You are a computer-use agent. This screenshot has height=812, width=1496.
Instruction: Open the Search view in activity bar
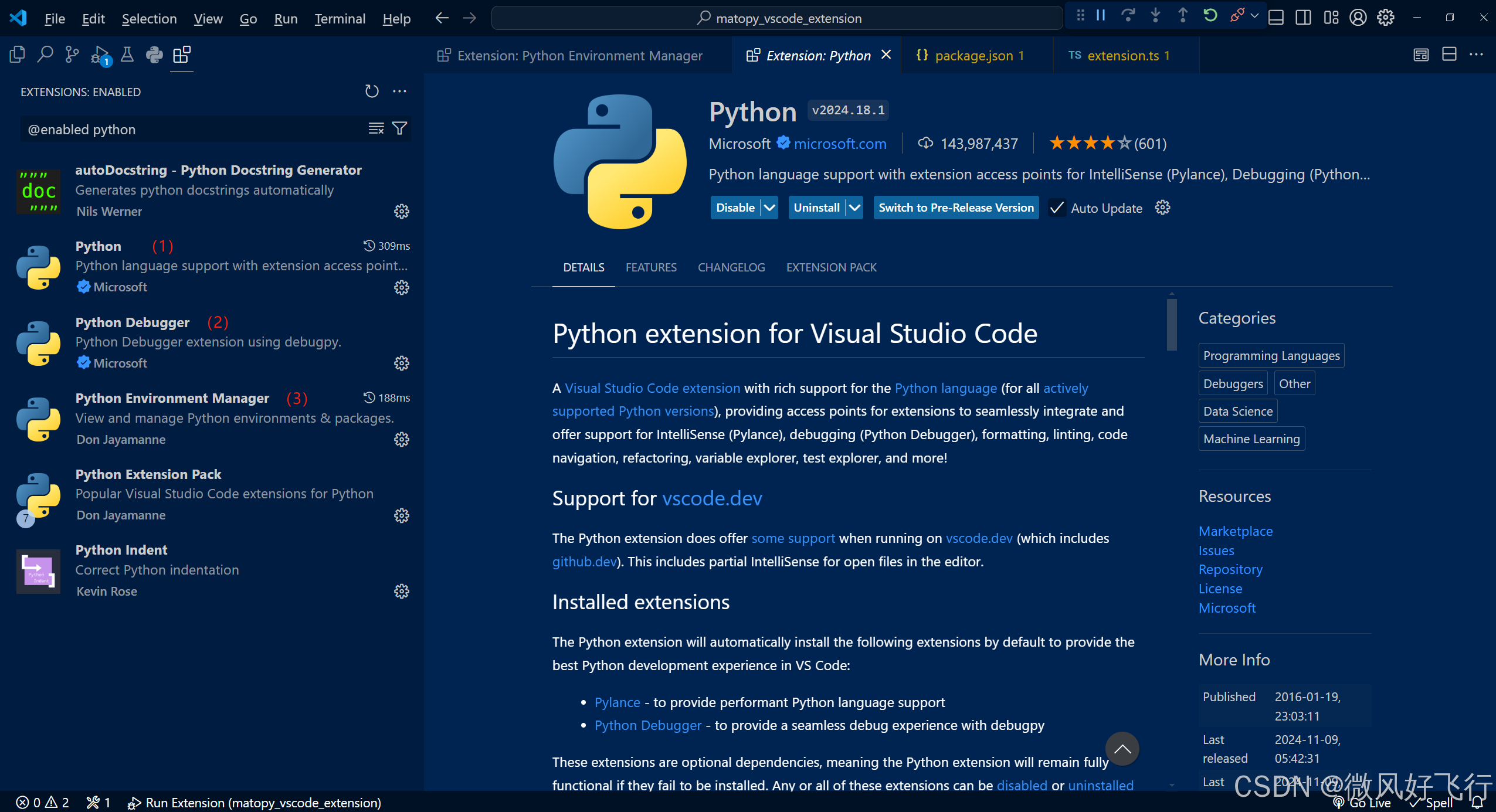[45, 55]
